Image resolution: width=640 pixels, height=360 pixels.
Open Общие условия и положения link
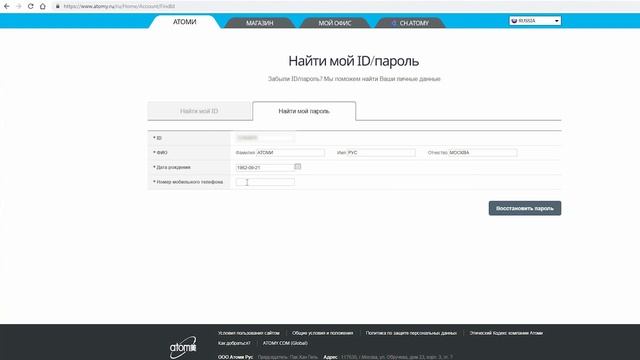pyautogui.click(x=322, y=333)
